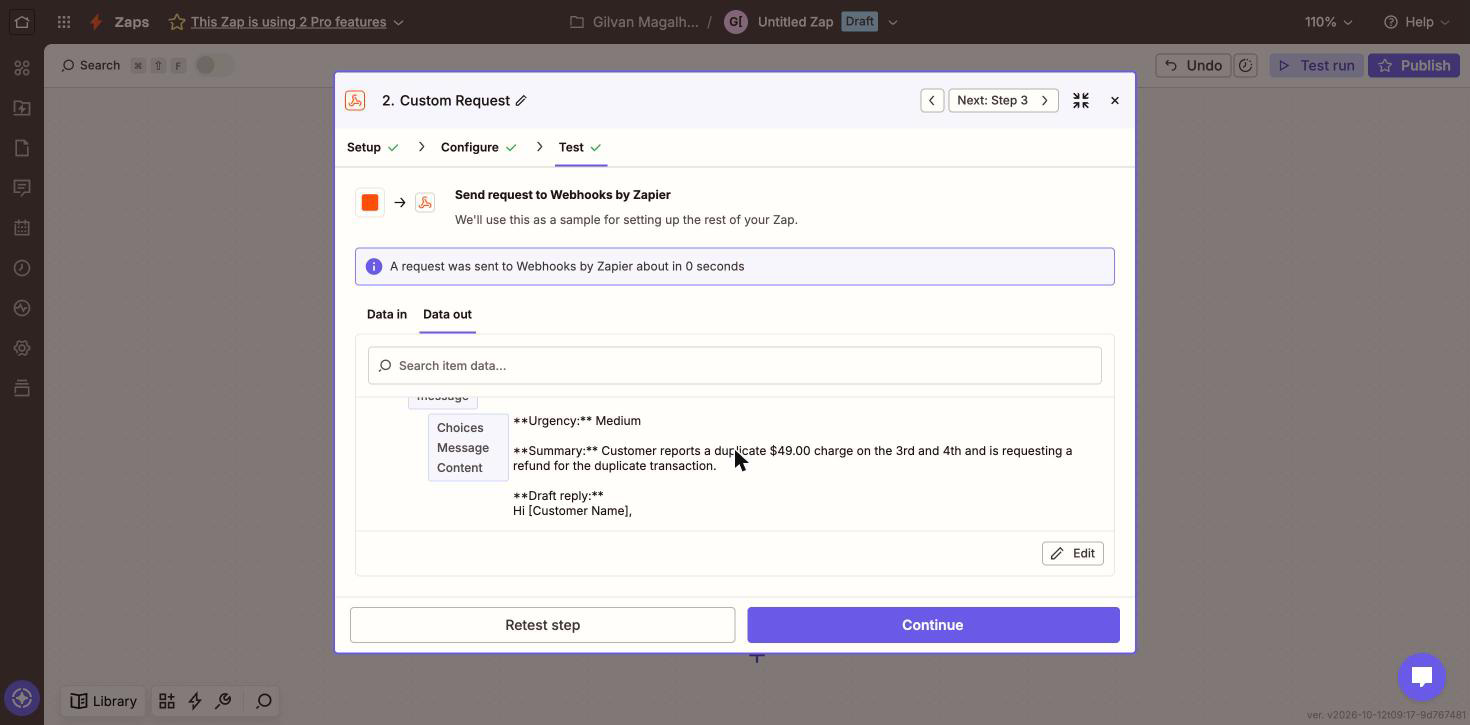Open the search magnifier in bottom toolbar

coord(264,701)
